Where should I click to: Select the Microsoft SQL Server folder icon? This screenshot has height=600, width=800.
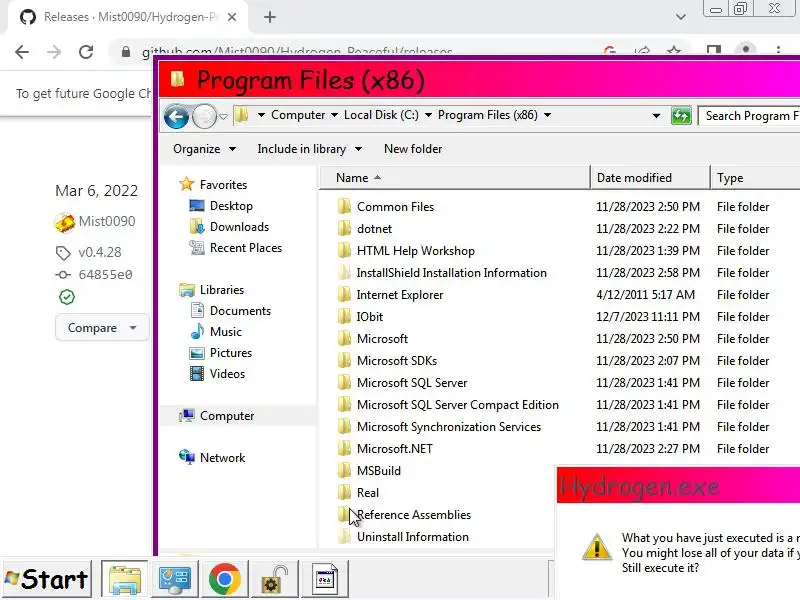tap(344, 382)
